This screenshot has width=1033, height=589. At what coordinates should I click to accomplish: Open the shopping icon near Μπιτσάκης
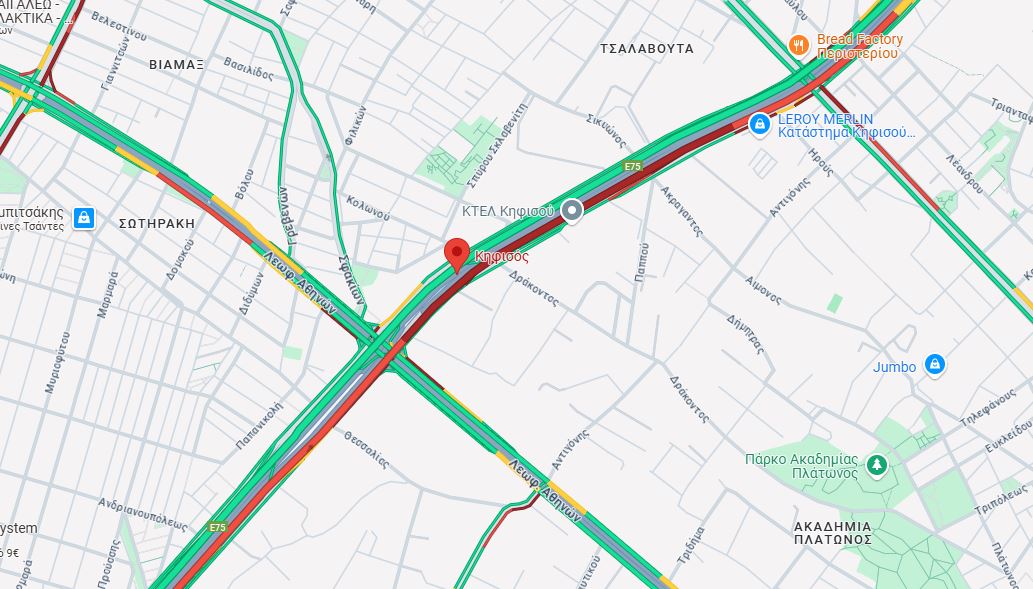pyautogui.click(x=84, y=217)
